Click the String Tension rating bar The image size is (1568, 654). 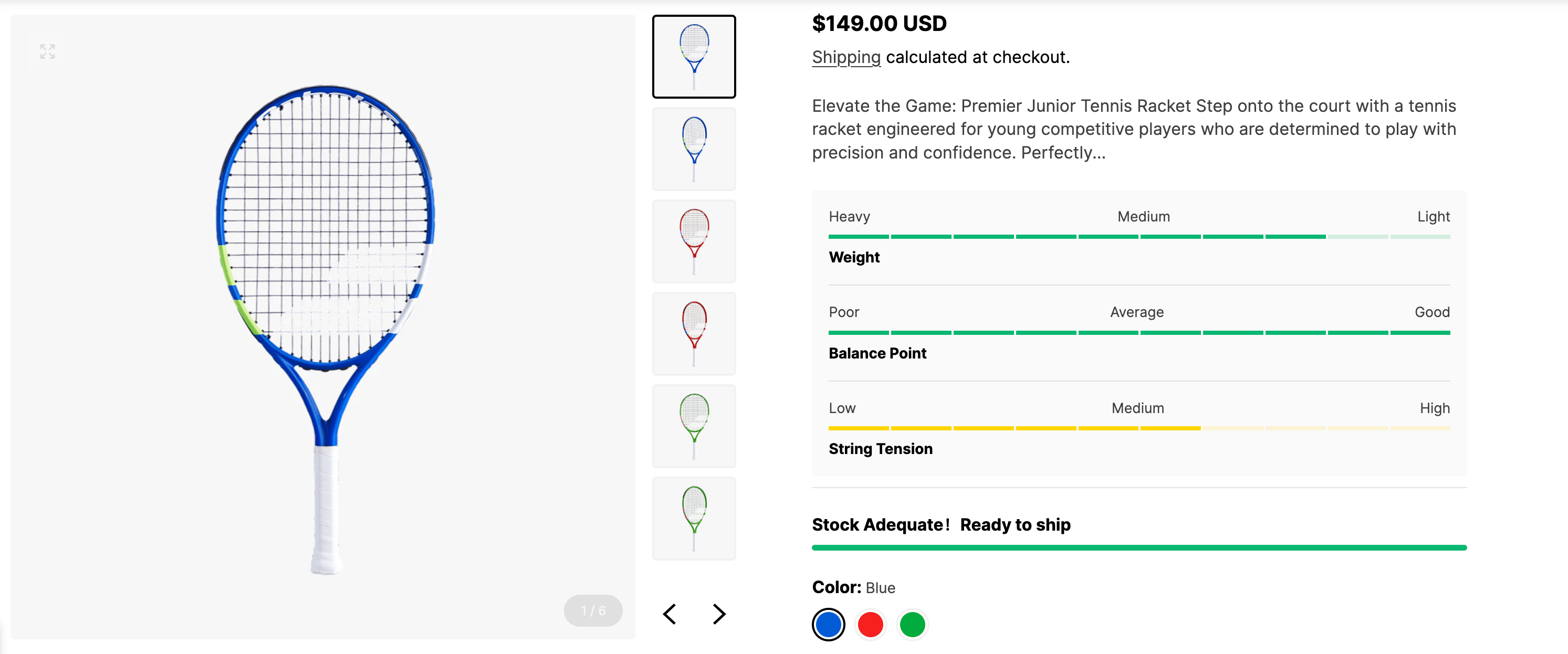tap(1139, 428)
